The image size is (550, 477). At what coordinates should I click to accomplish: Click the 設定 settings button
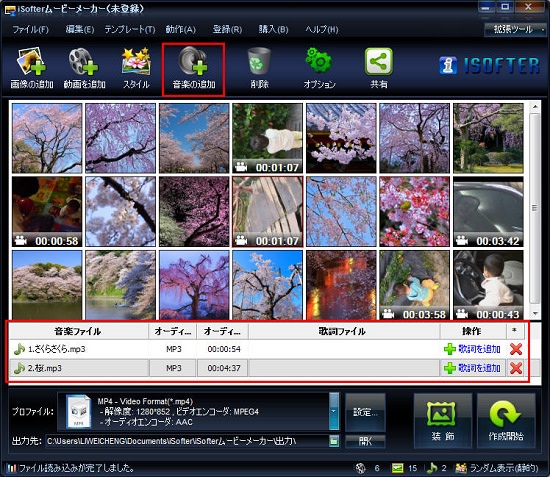(x=365, y=412)
